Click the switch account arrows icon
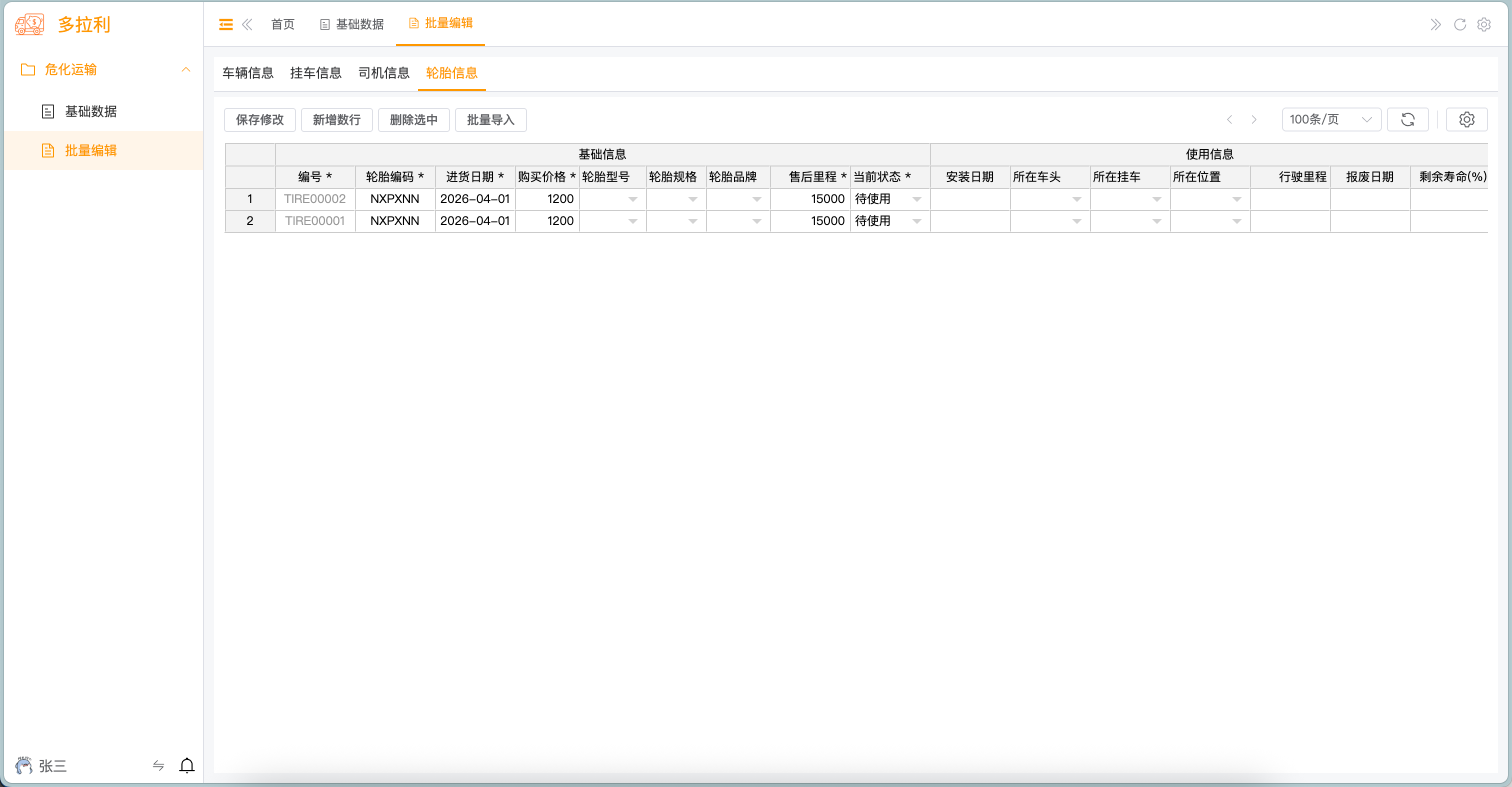The width and height of the screenshot is (1512, 787). click(x=158, y=765)
